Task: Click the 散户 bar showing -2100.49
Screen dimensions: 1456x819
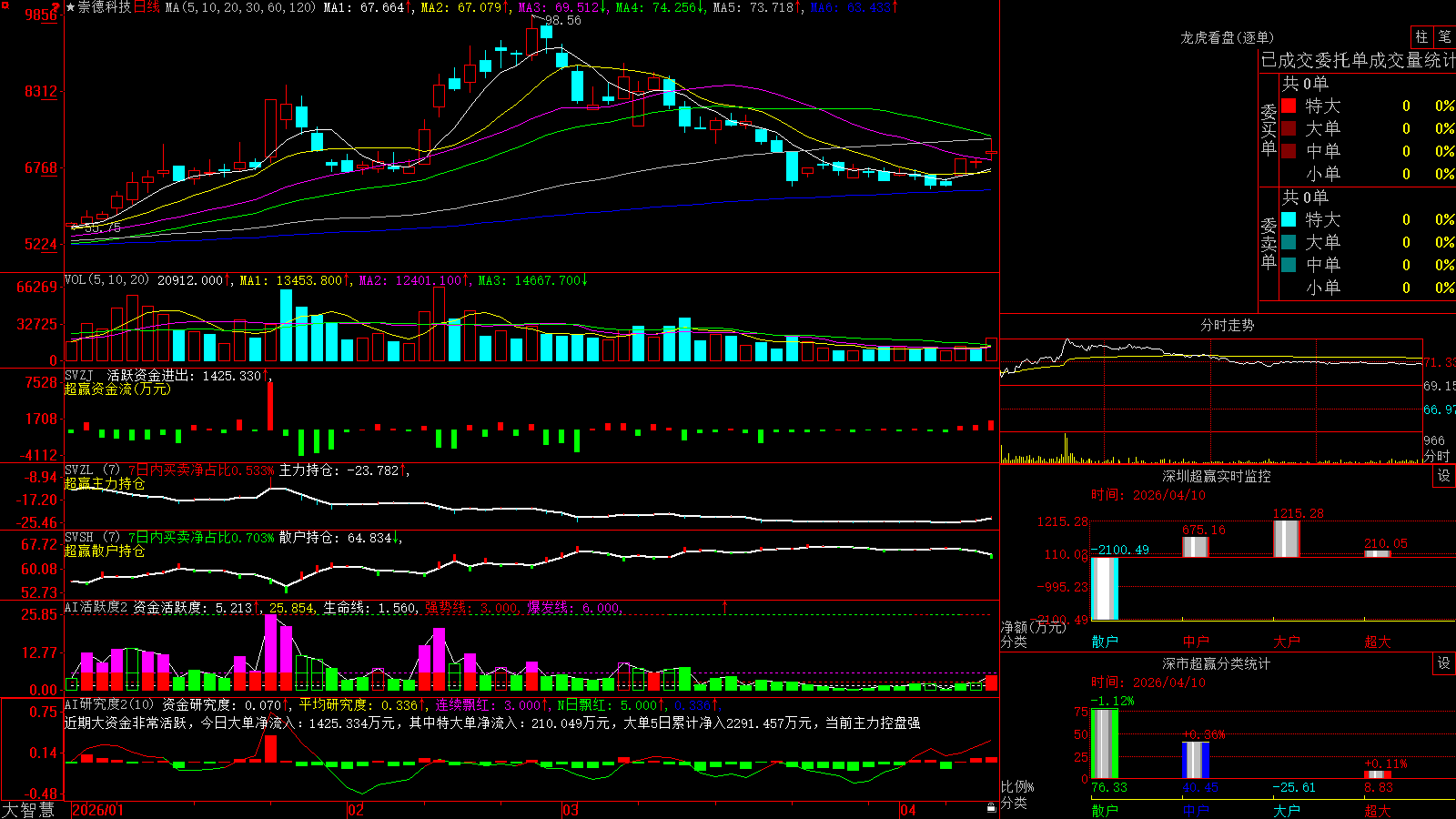Action: pyautogui.click(x=1105, y=589)
